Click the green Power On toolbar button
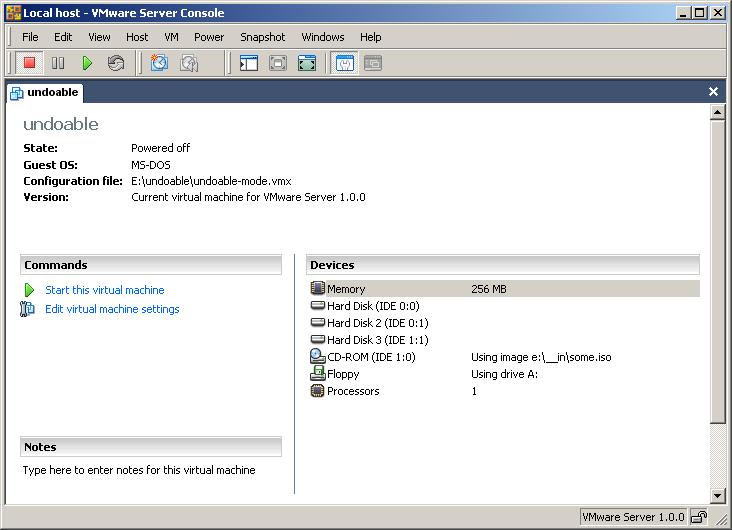Screen dimensions: 732x530 [x=87, y=63]
